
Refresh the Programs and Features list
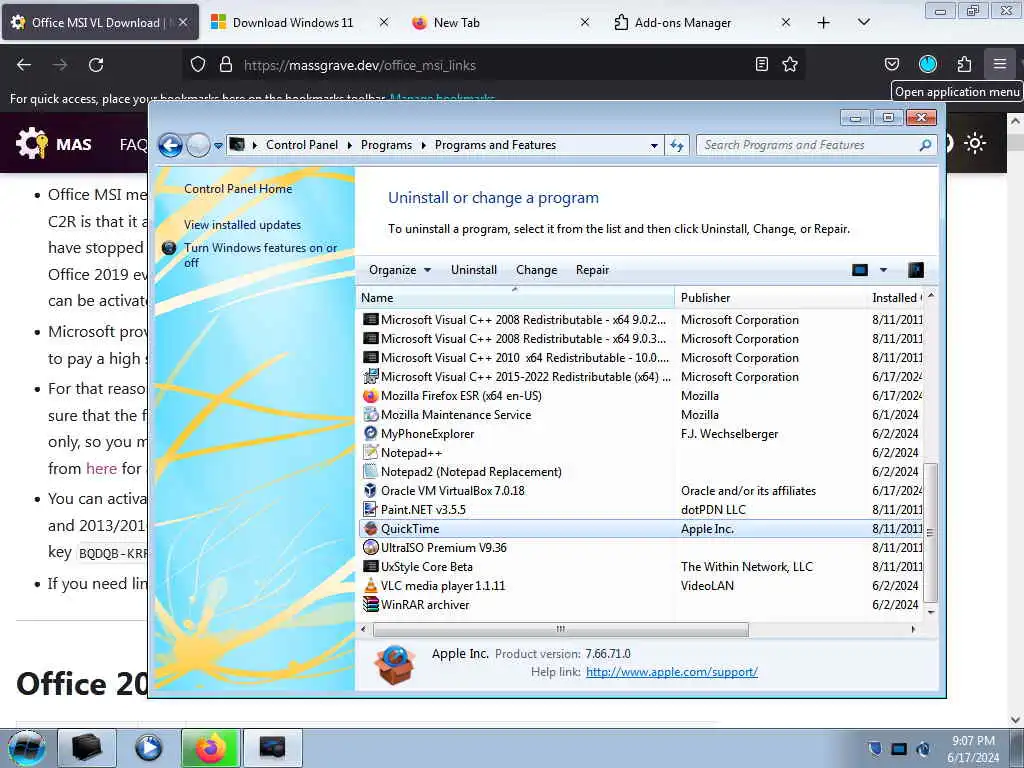677,146
